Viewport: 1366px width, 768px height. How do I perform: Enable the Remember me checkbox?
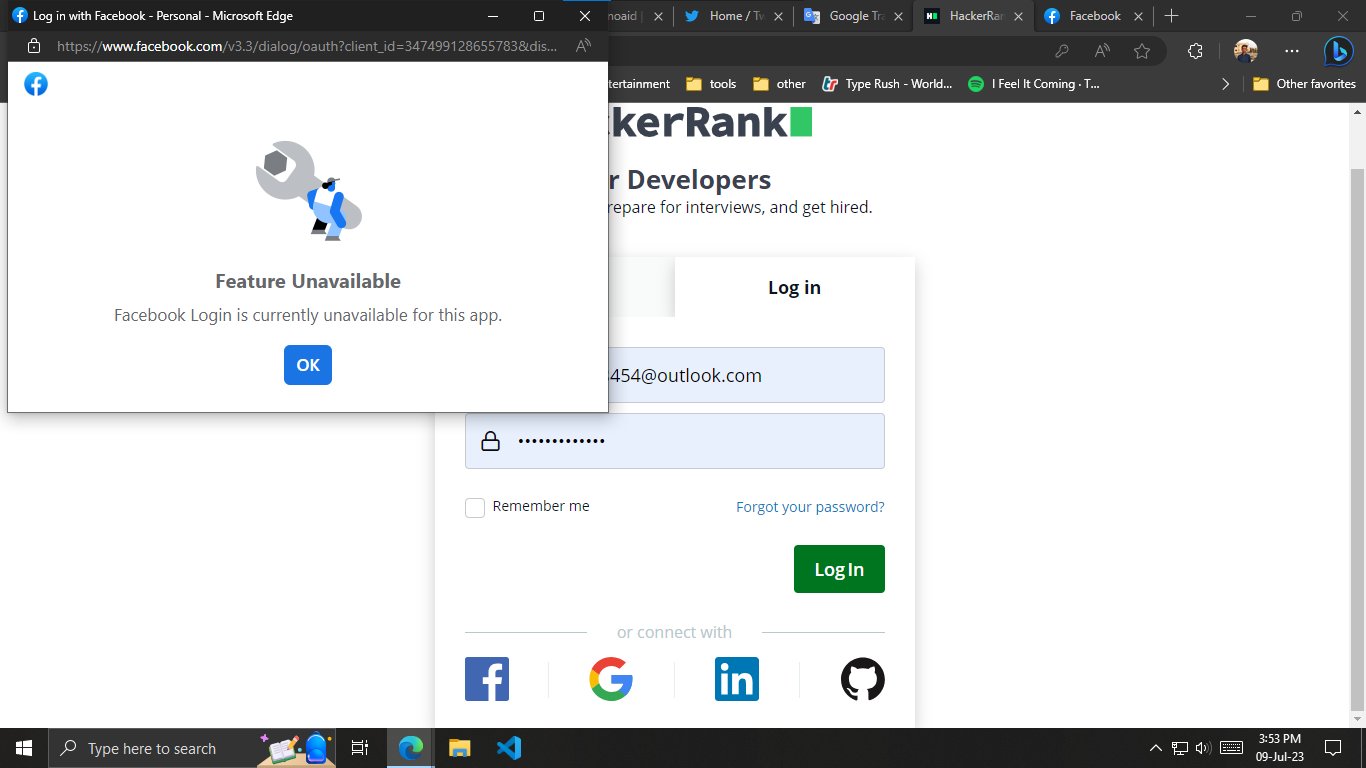475,507
